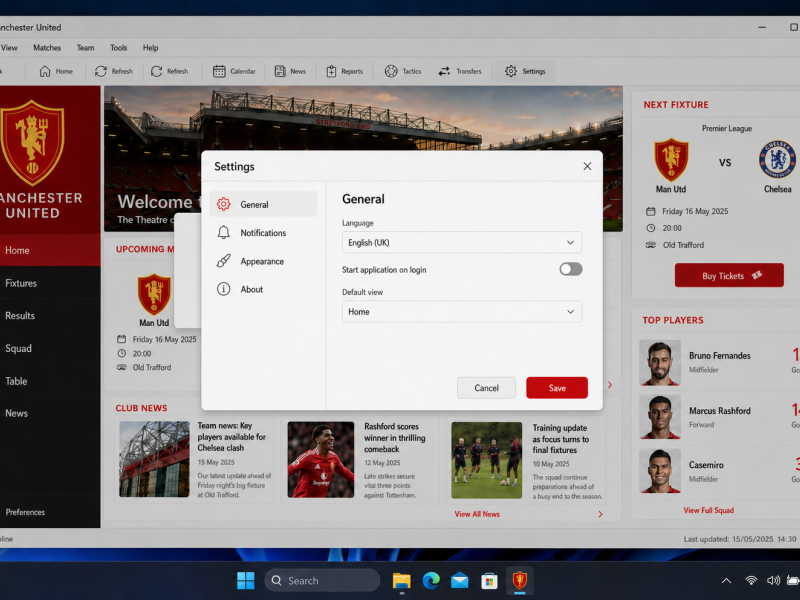Viewport: 800px width, 600px height.
Task: Select Table in the sidebar
Action: [x=50, y=381]
